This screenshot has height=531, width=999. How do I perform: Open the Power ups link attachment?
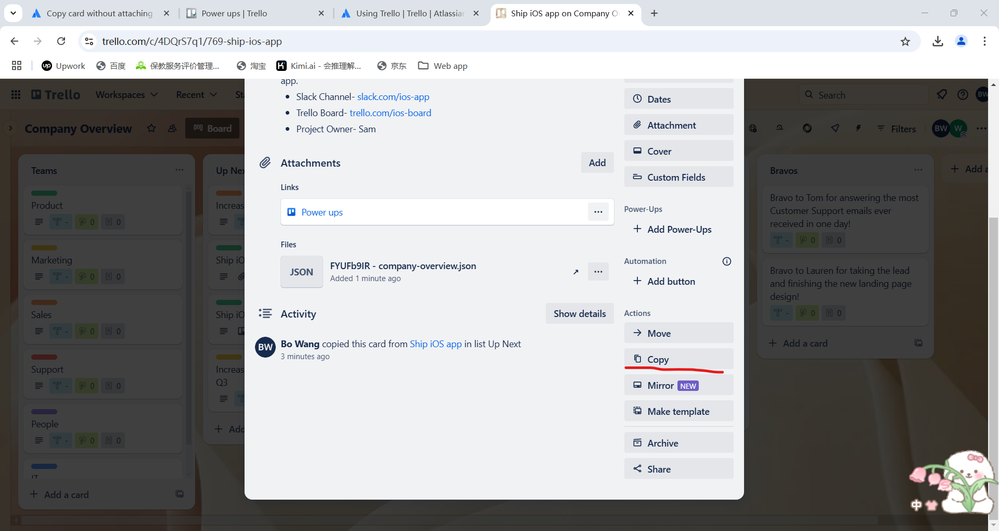click(322, 212)
